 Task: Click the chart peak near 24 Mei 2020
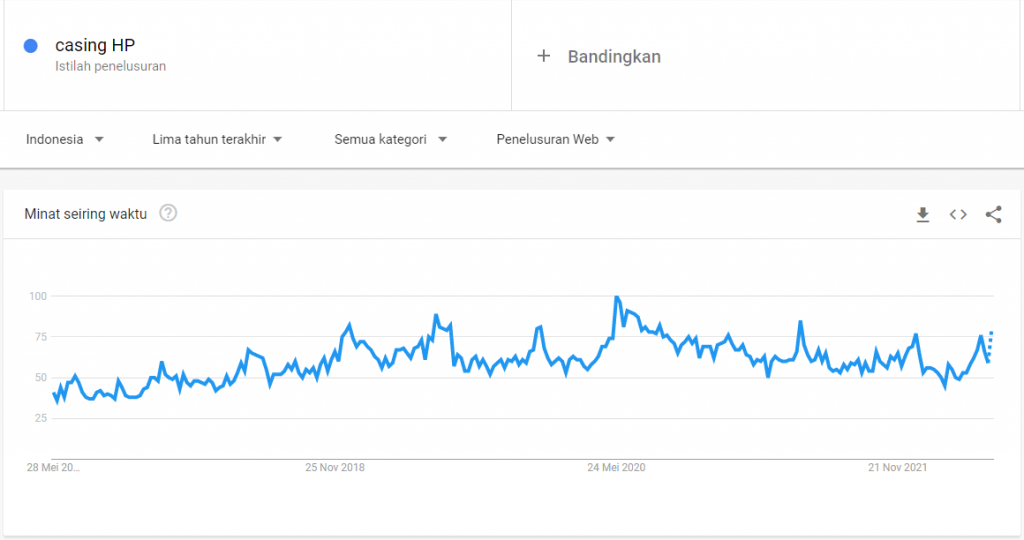click(617, 297)
